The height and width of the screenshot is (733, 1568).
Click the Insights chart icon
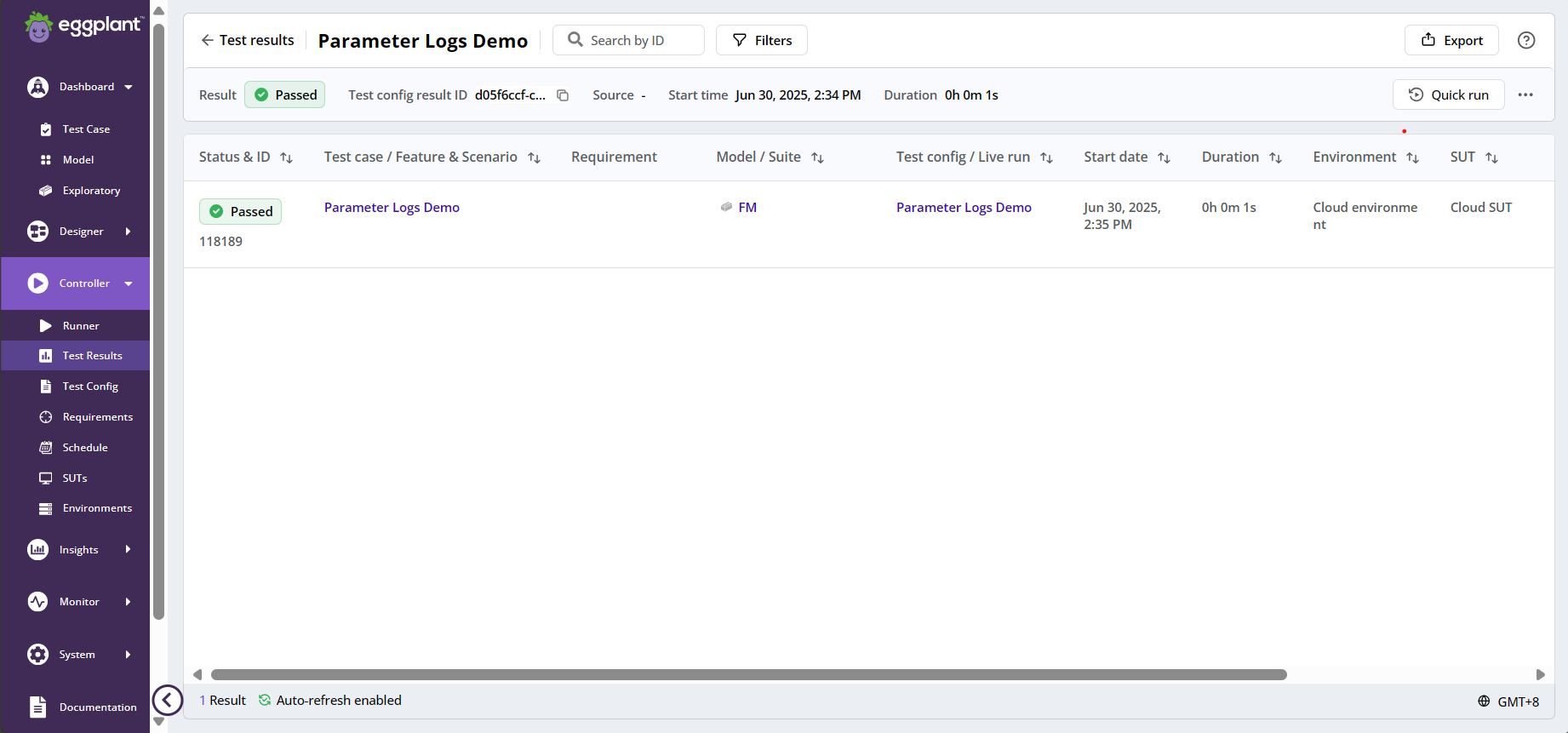(38, 550)
